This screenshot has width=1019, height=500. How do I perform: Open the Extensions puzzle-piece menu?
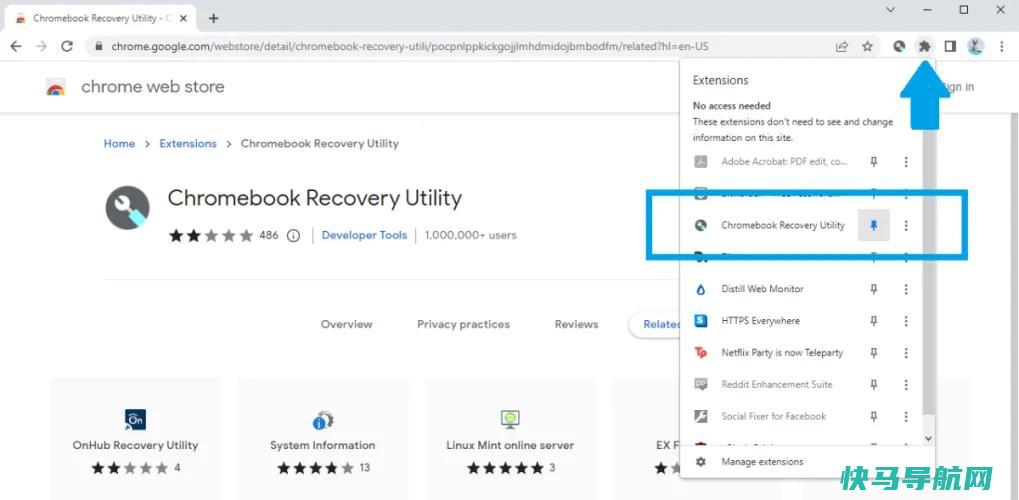click(924, 46)
